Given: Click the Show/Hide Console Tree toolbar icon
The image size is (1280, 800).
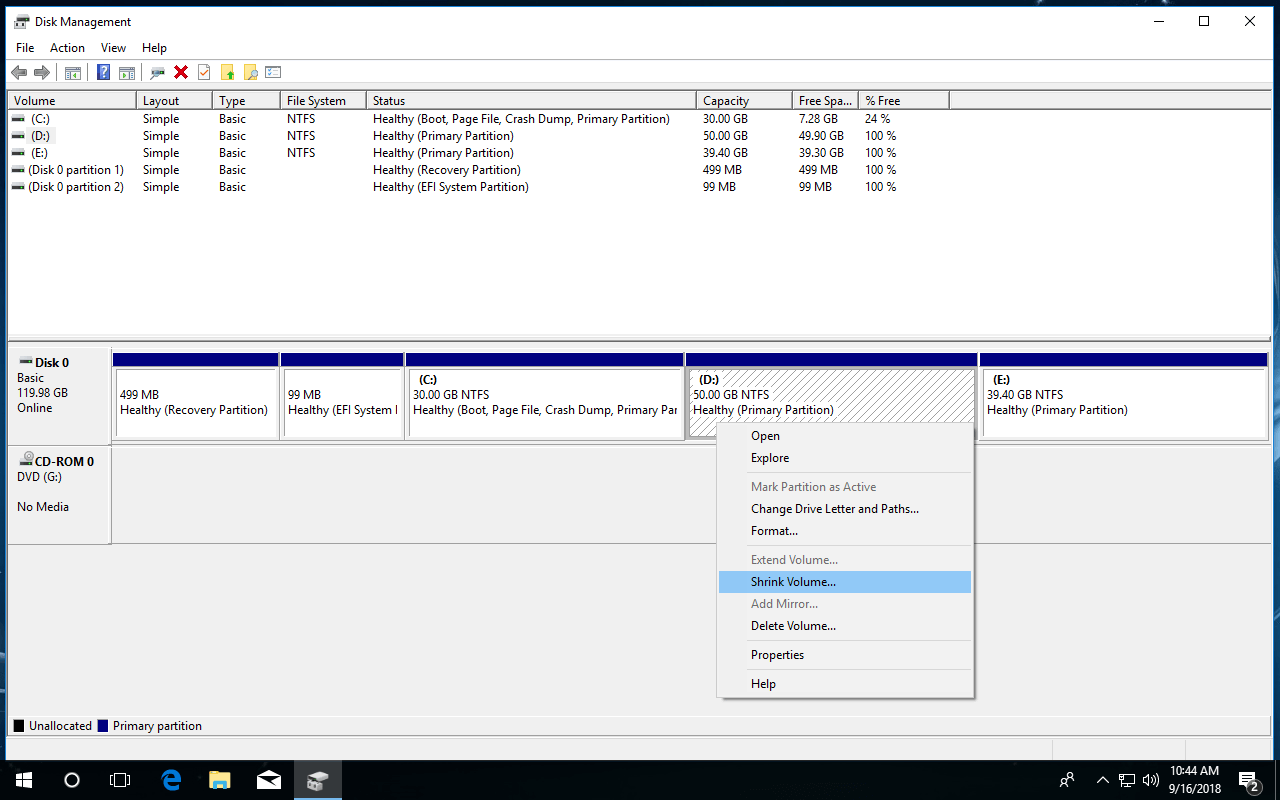Looking at the screenshot, I should pos(73,72).
